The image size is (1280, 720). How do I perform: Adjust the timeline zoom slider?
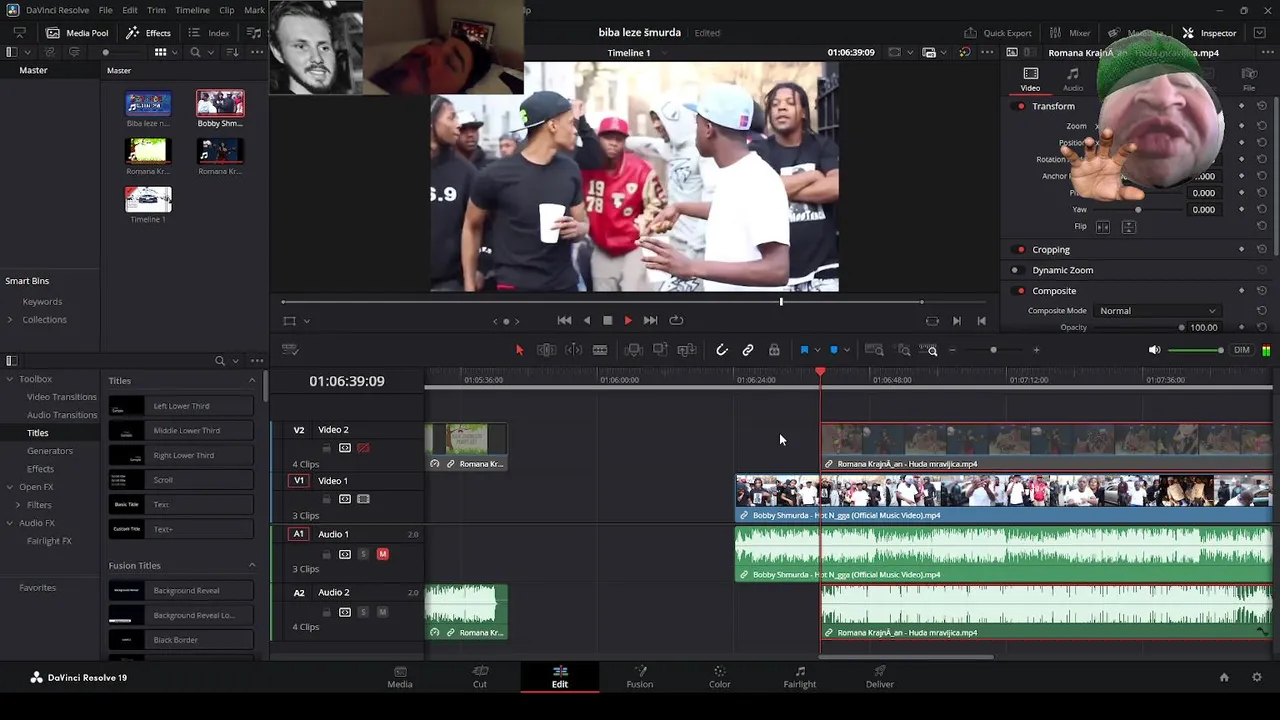click(x=993, y=350)
